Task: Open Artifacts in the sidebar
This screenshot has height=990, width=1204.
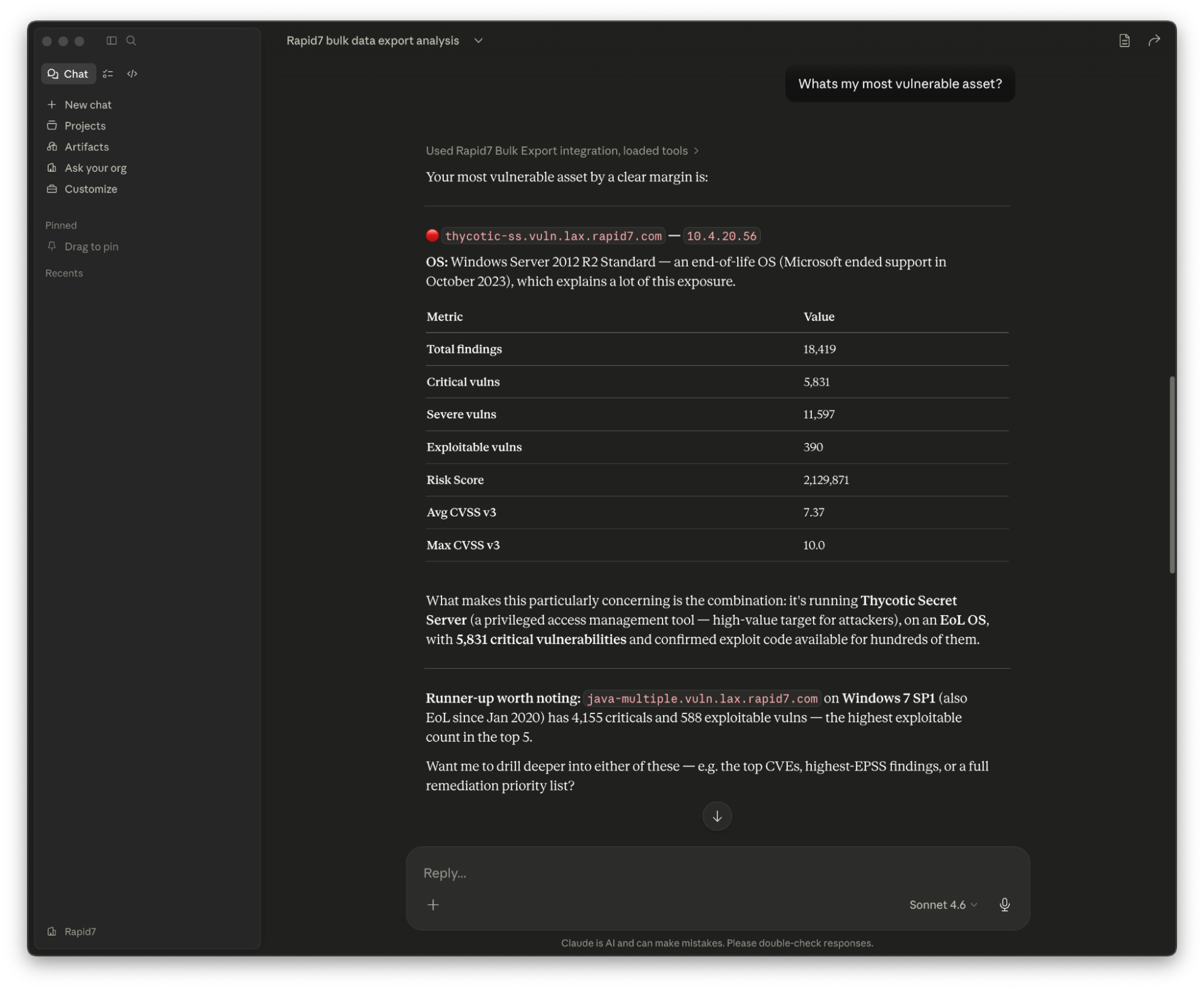Action: point(86,147)
